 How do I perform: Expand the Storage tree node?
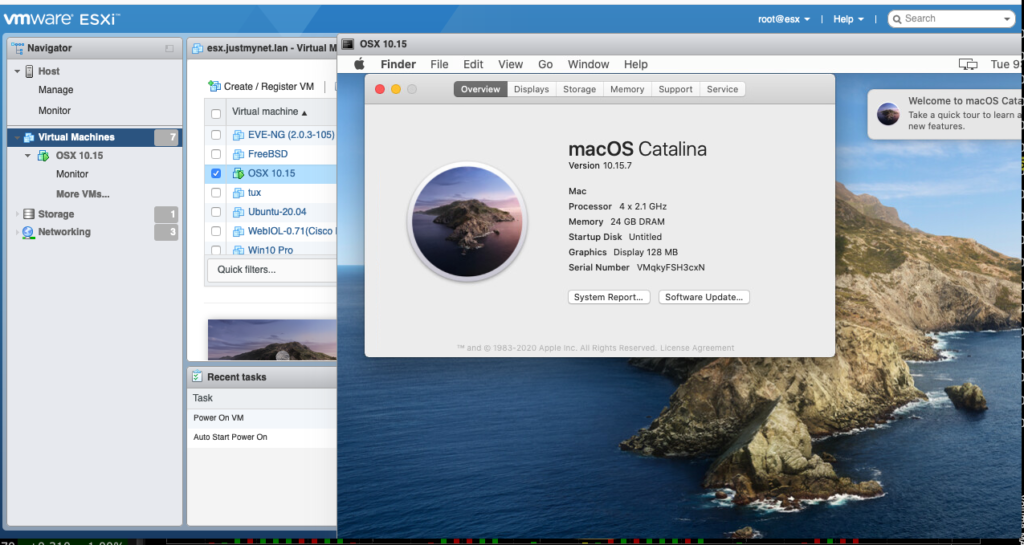pos(17,214)
